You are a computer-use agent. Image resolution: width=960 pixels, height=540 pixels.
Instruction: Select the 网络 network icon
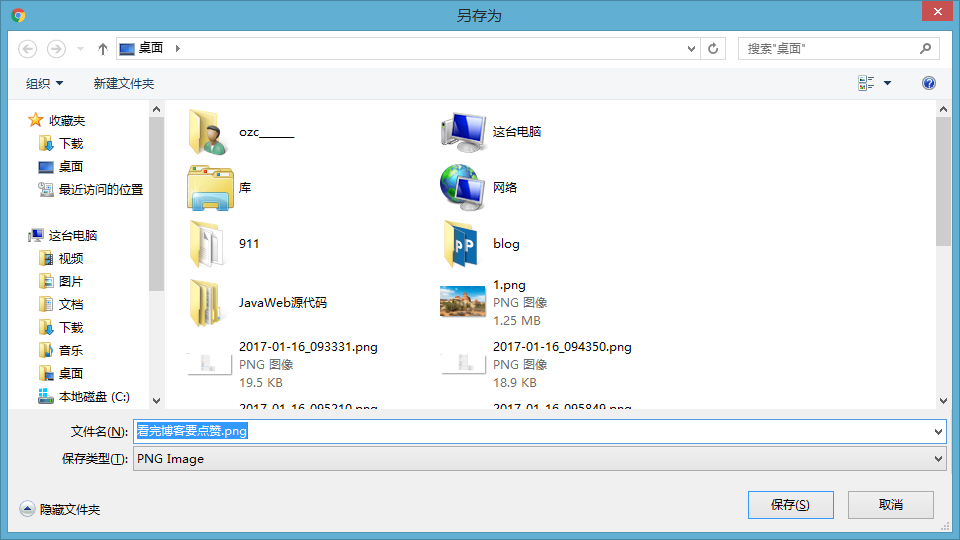coord(462,187)
